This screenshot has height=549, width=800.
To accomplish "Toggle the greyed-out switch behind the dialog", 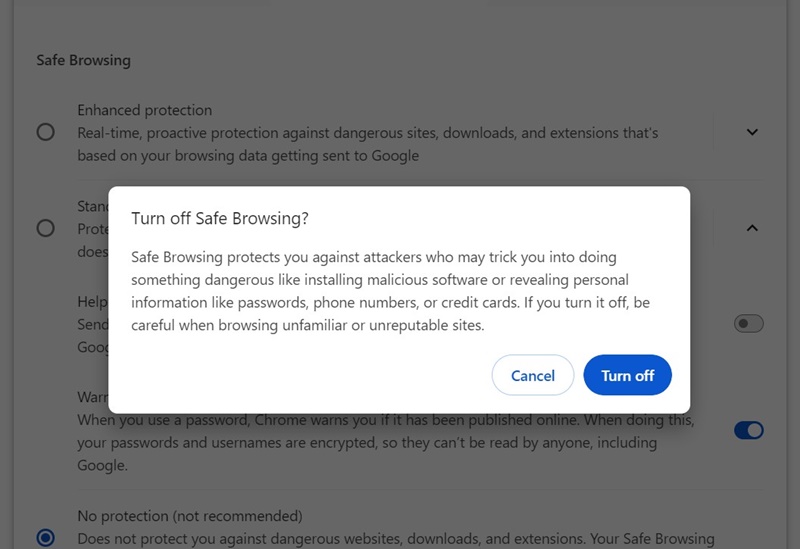I will point(748,323).
